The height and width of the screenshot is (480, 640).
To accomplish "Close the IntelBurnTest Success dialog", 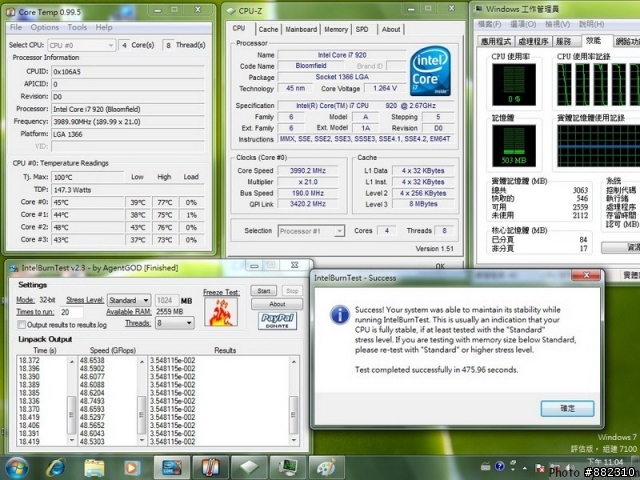I will coord(586,275).
